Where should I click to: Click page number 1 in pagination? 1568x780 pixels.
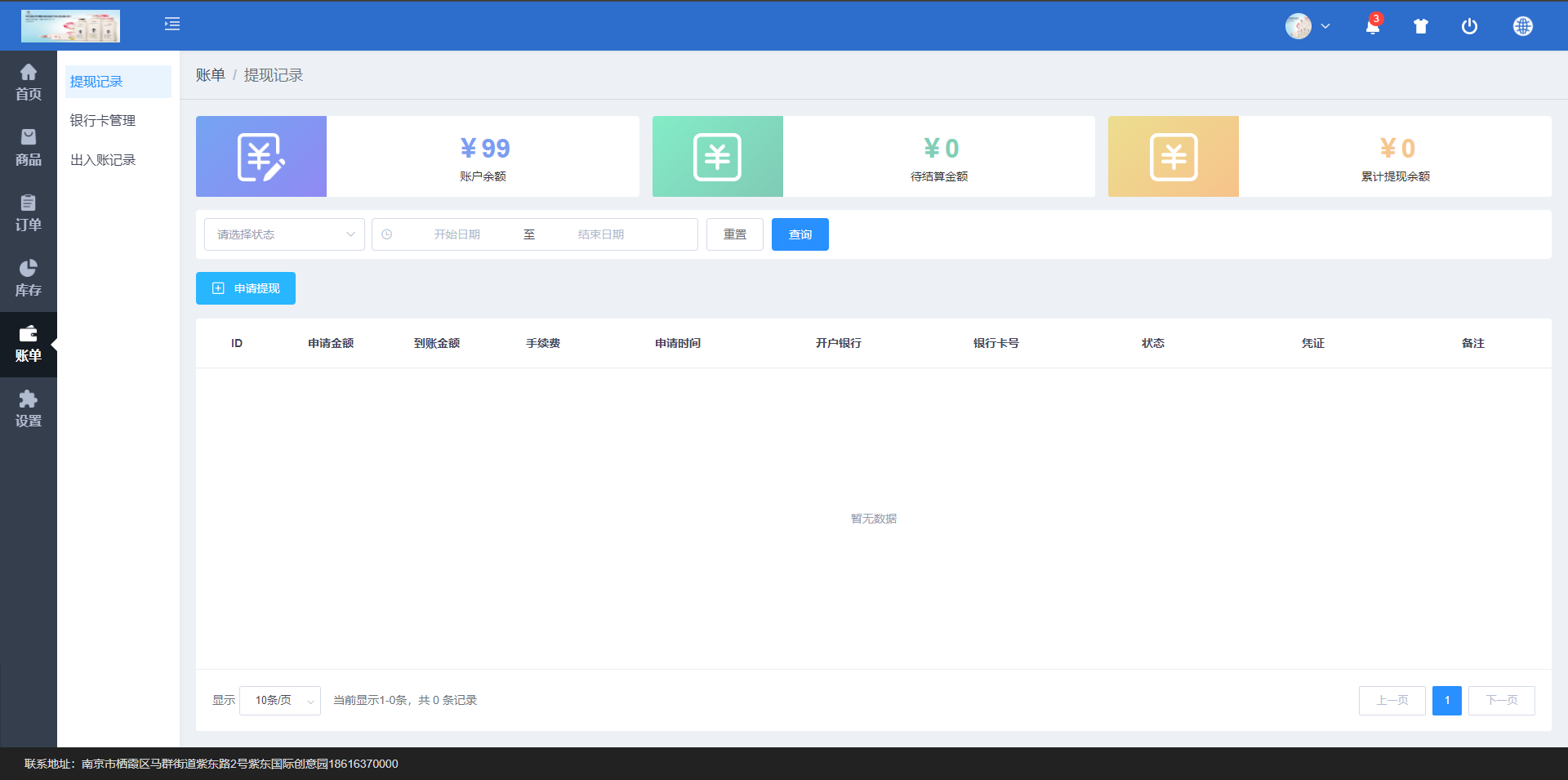[x=1446, y=701]
